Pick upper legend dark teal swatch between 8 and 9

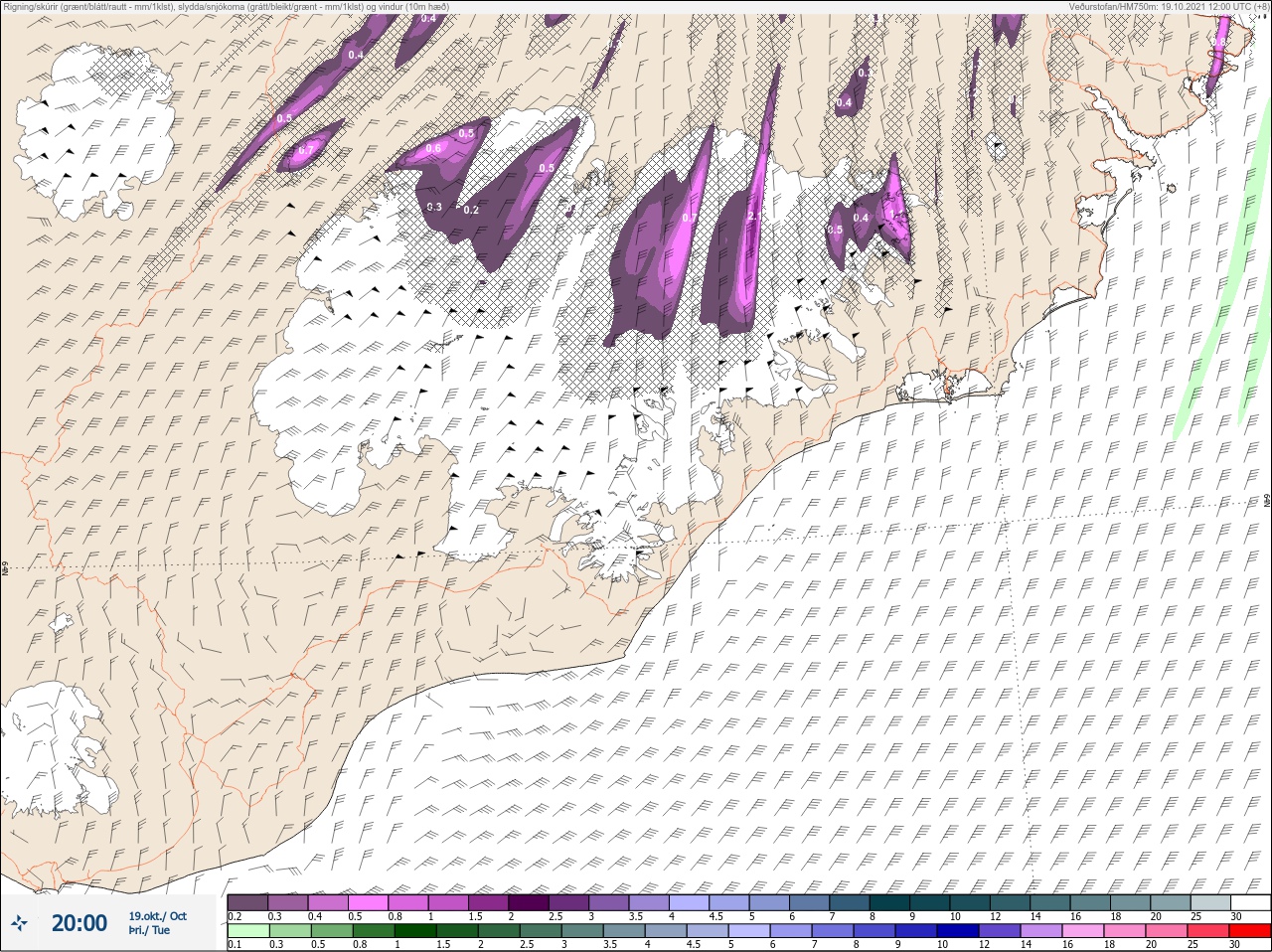tap(890, 902)
